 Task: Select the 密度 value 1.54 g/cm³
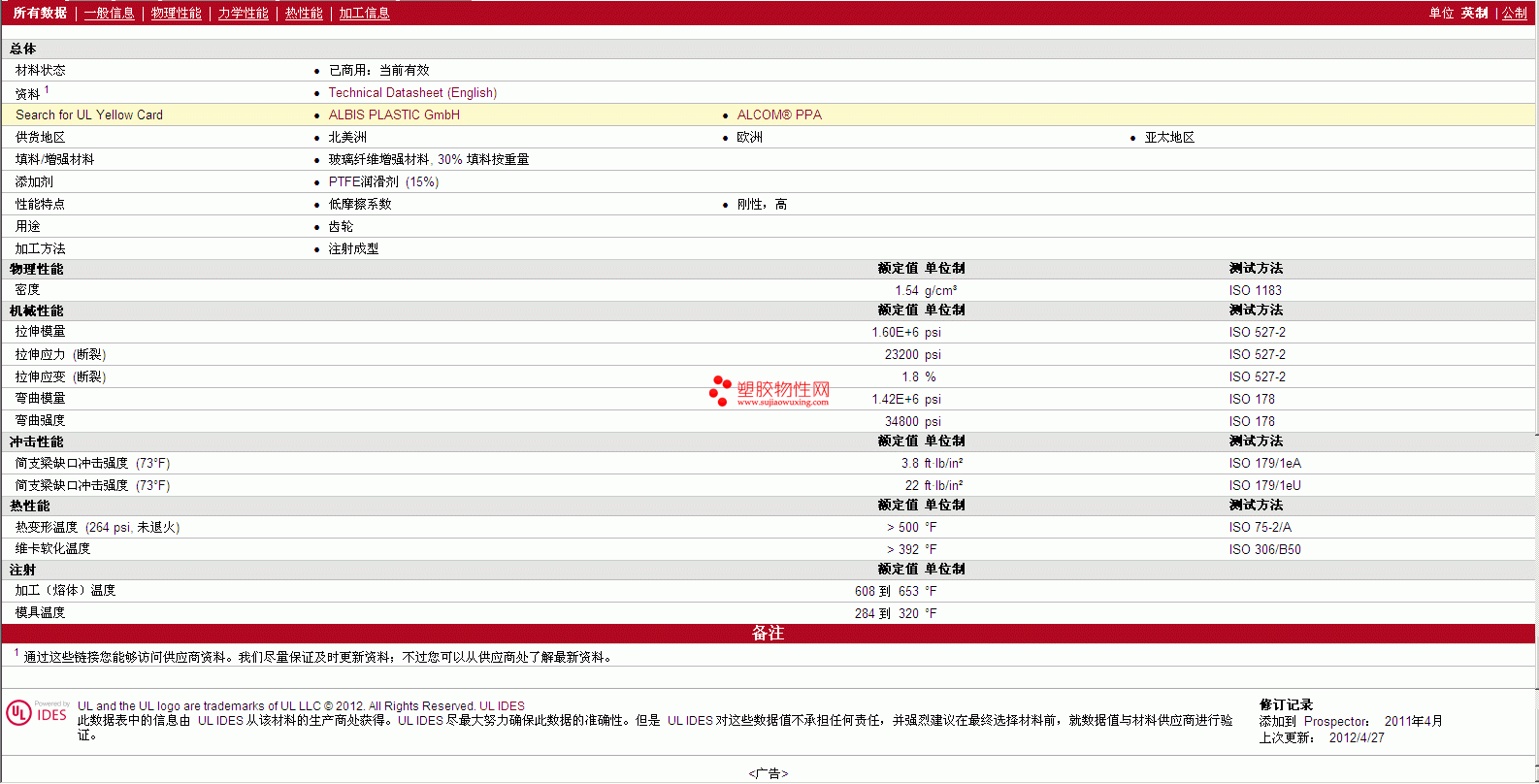926,290
